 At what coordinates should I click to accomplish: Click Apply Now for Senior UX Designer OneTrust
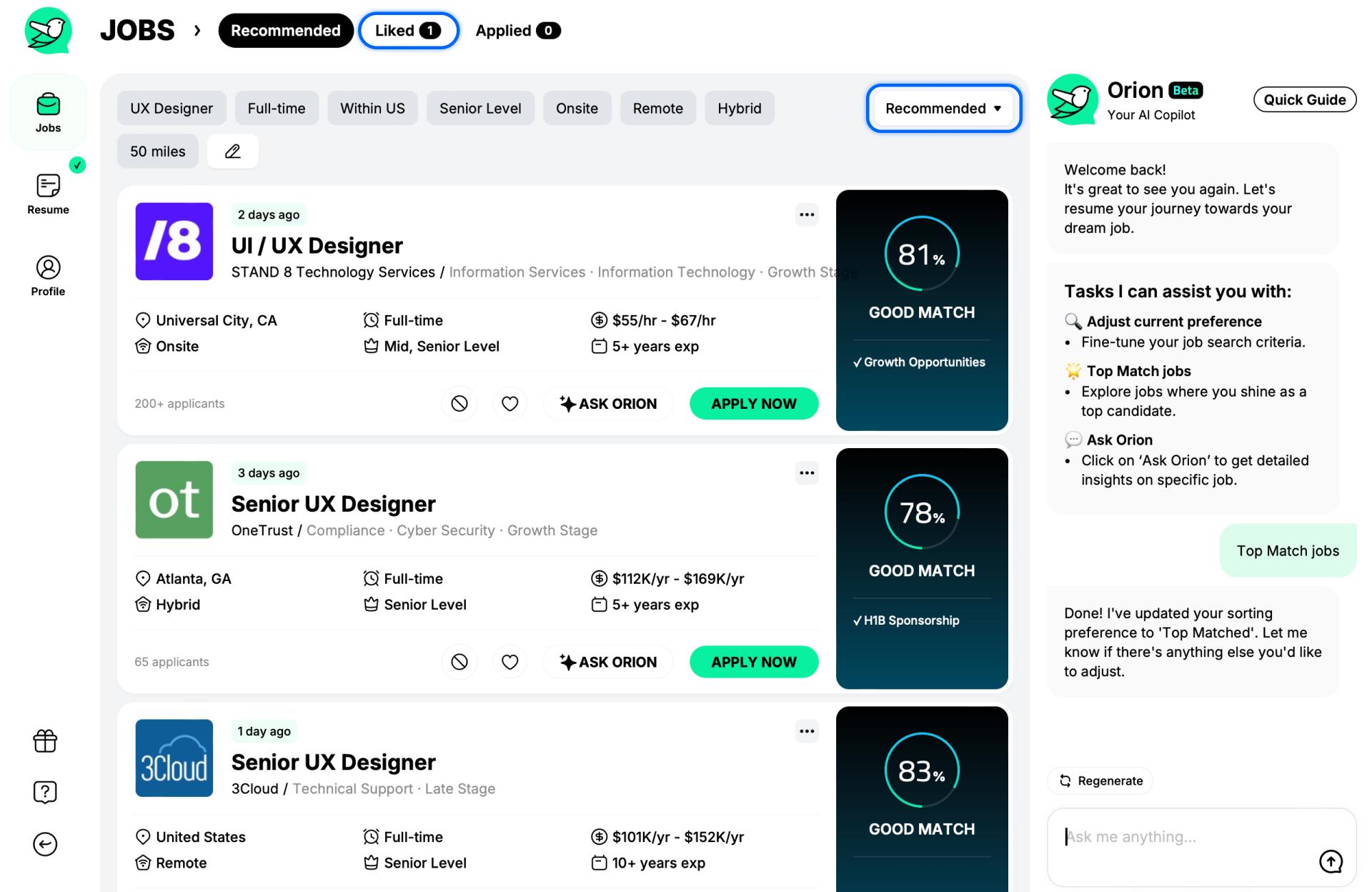[754, 661]
